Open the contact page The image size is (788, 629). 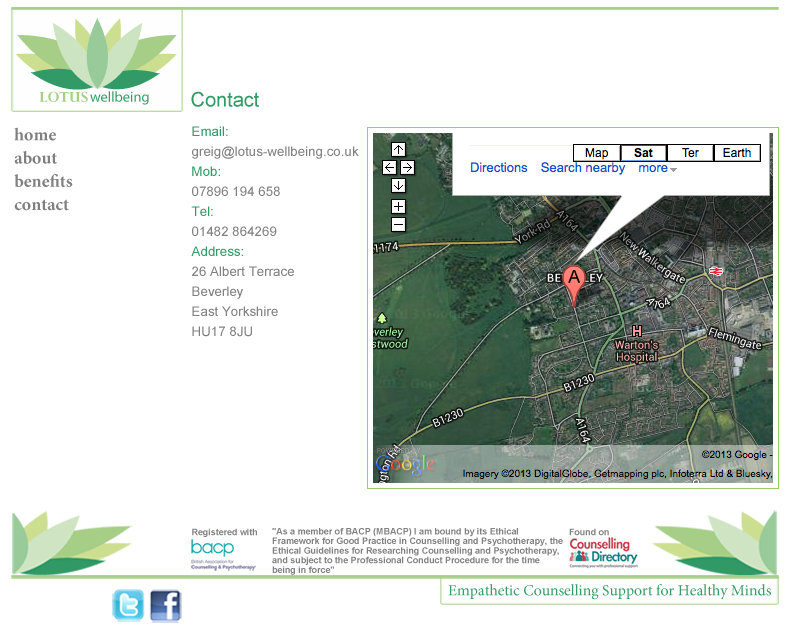pyautogui.click(x=41, y=205)
